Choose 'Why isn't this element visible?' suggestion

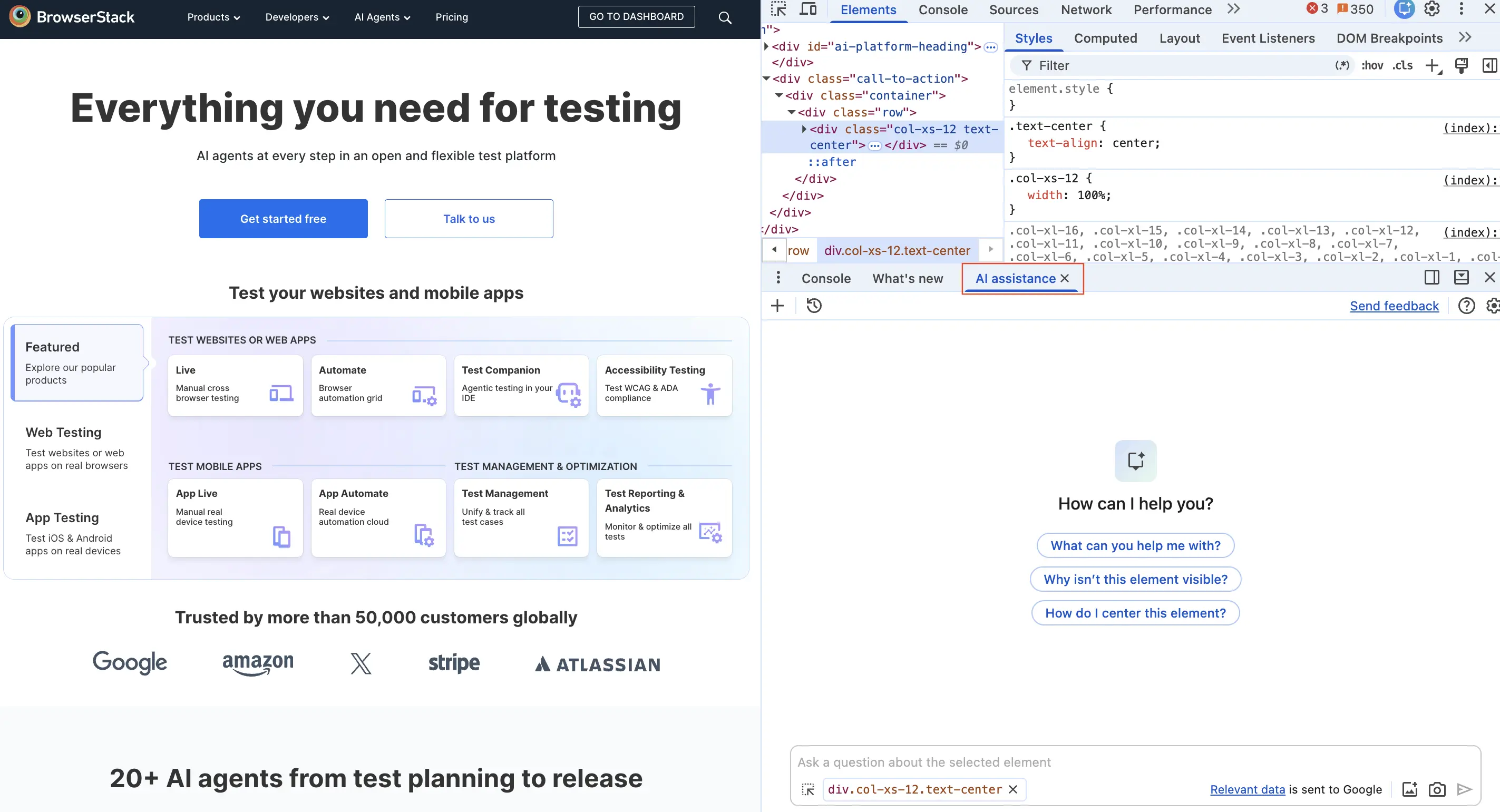point(1135,579)
